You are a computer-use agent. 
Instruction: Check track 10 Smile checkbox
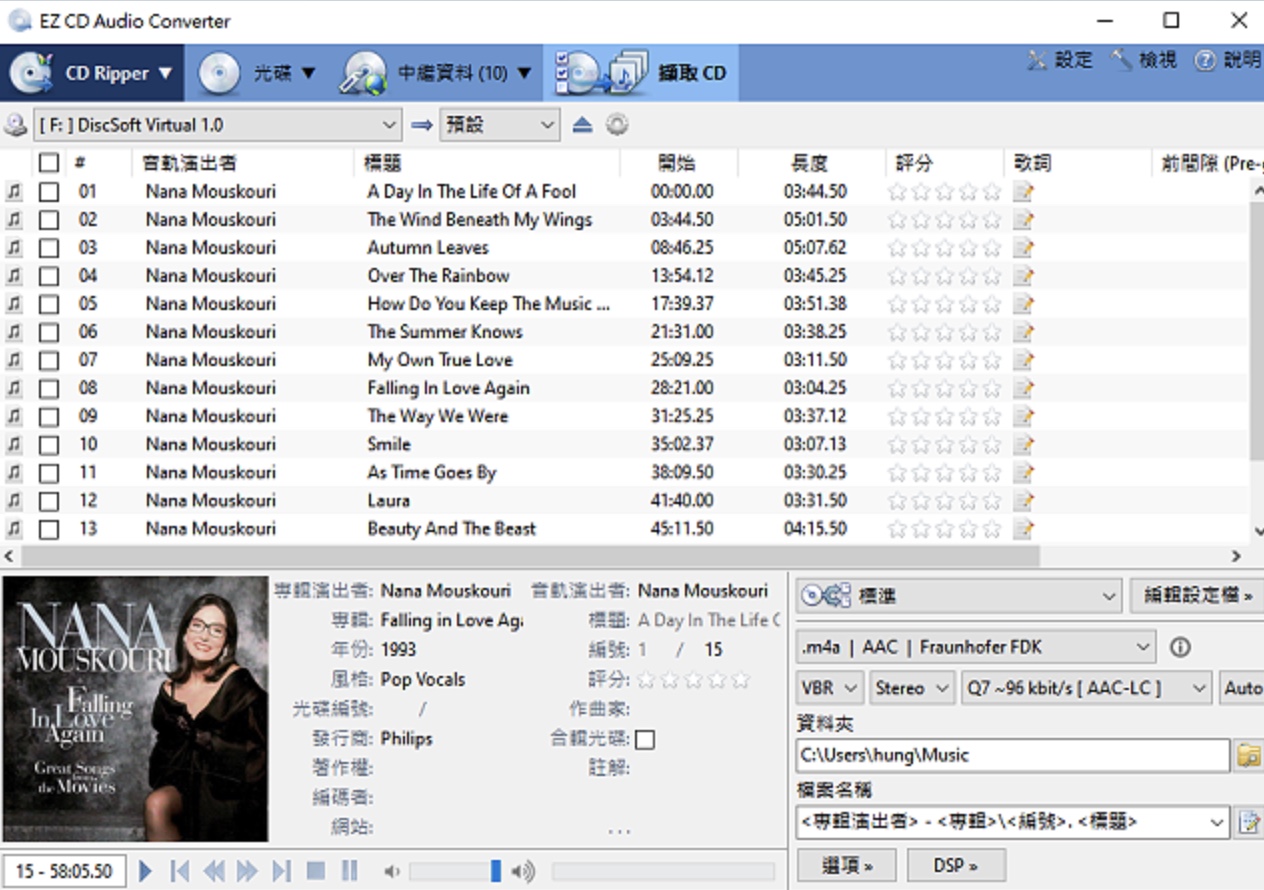pos(49,444)
